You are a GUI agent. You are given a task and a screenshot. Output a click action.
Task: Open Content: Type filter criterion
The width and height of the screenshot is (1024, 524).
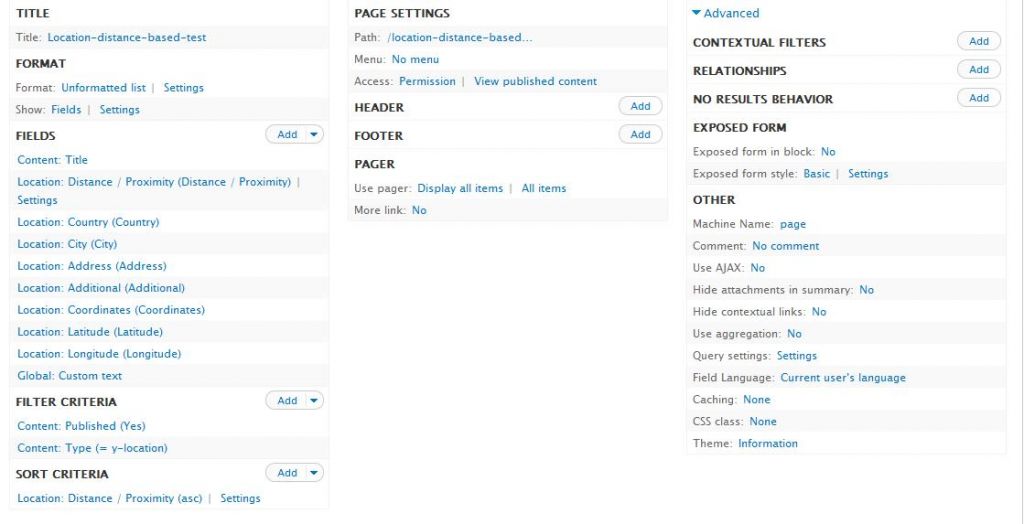tap(92, 448)
